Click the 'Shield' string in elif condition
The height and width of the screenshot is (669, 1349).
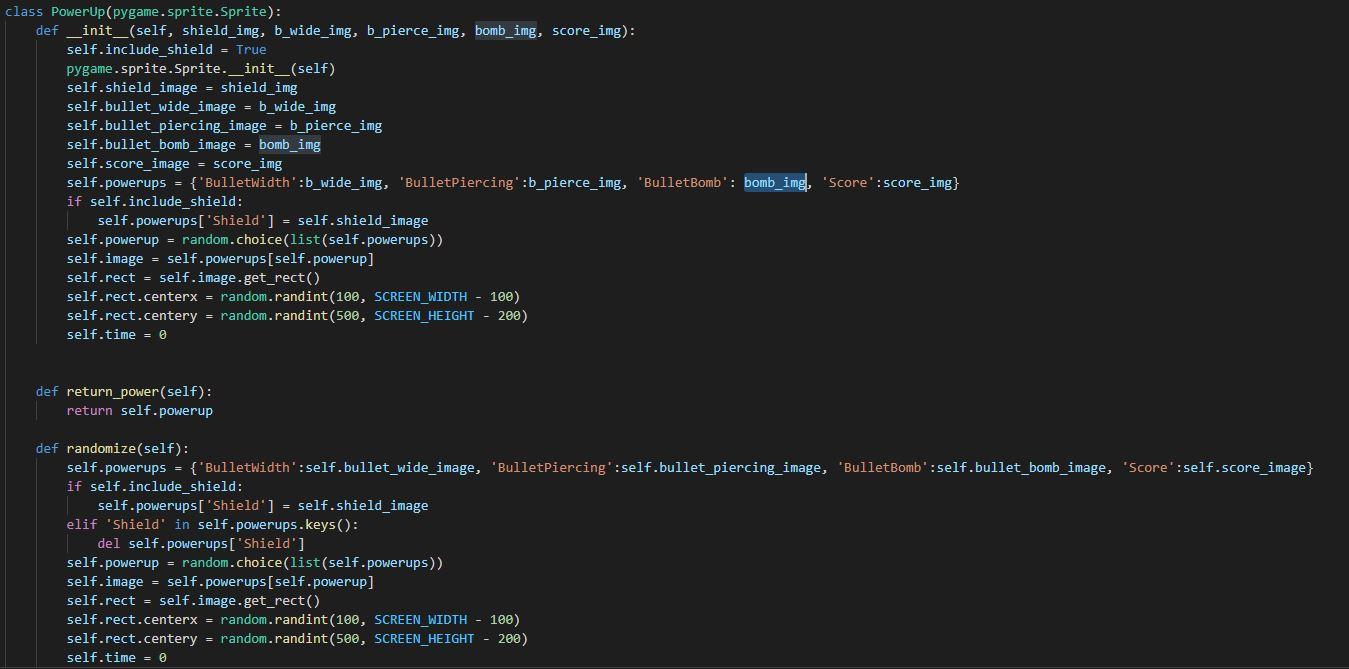click(x=135, y=524)
